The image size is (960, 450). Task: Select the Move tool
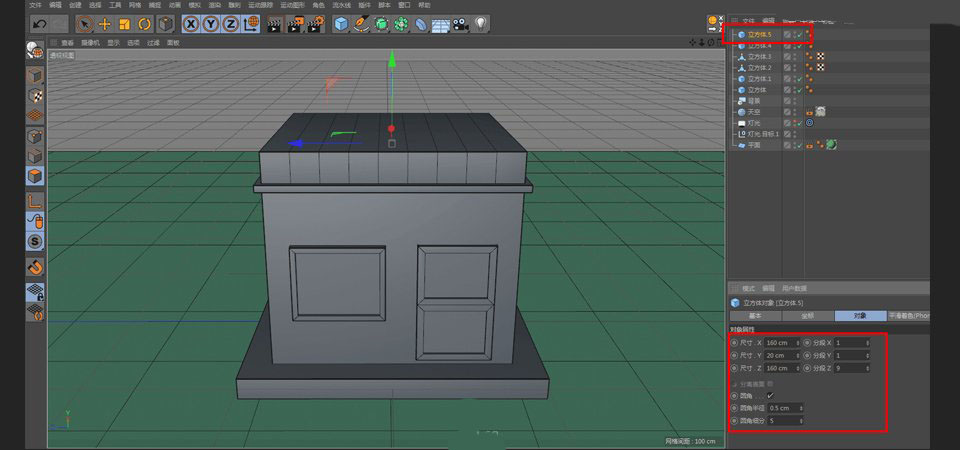(104, 23)
